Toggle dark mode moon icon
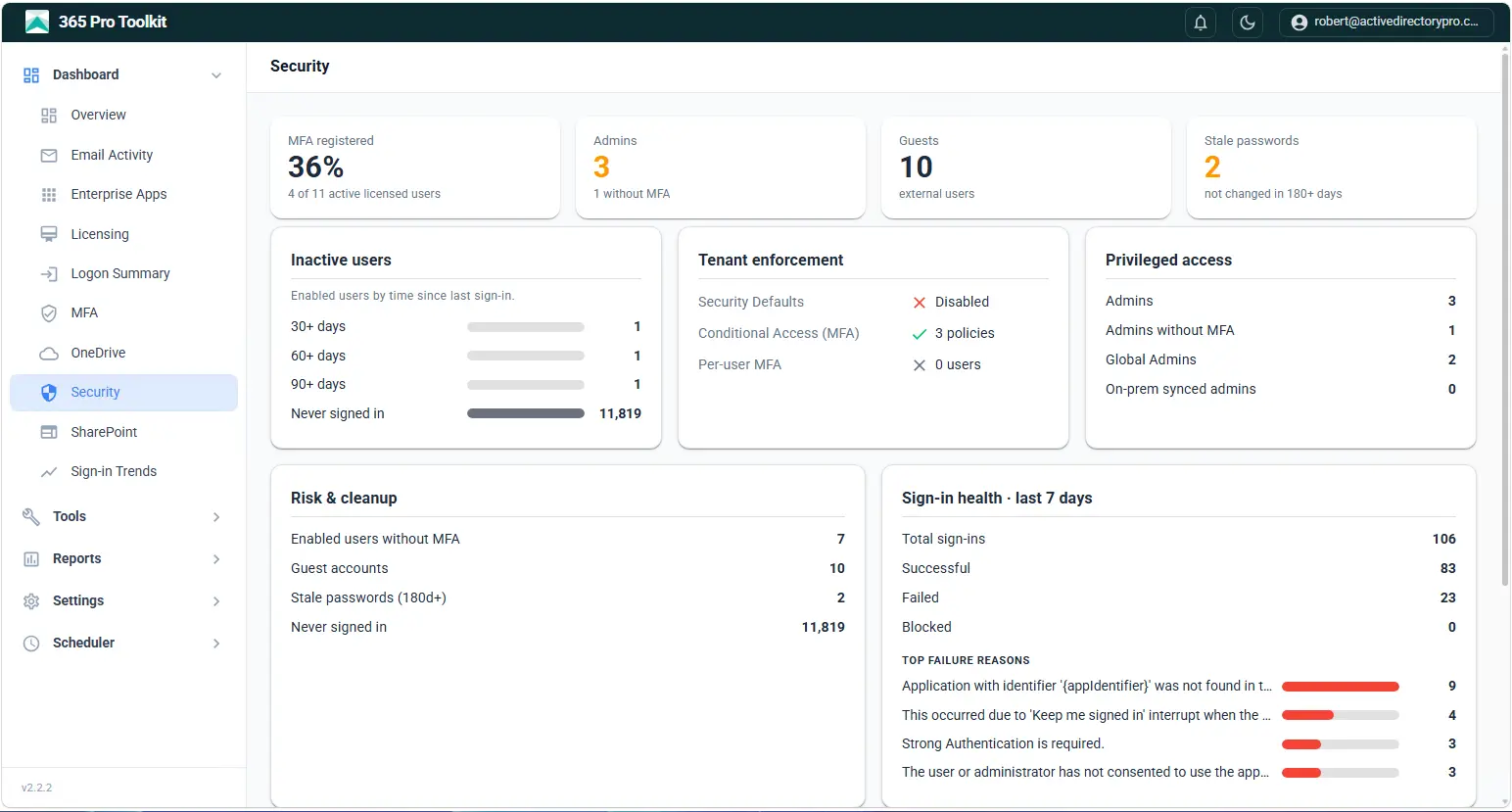 (x=1248, y=23)
